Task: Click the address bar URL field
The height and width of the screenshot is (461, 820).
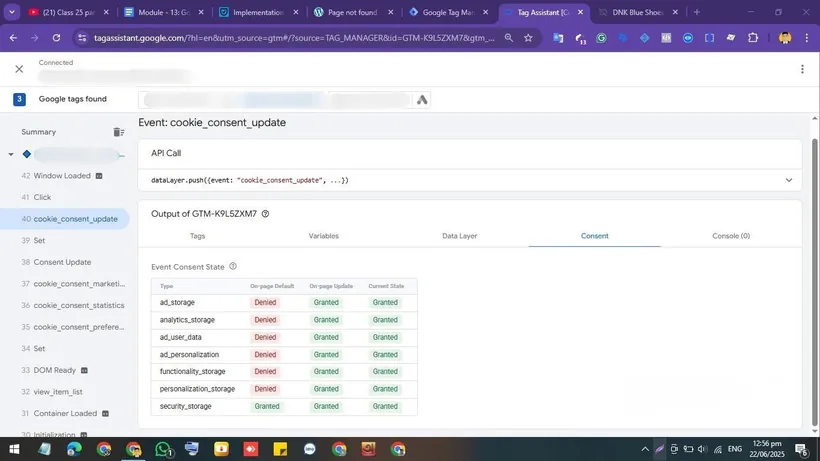Action: click(293, 38)
